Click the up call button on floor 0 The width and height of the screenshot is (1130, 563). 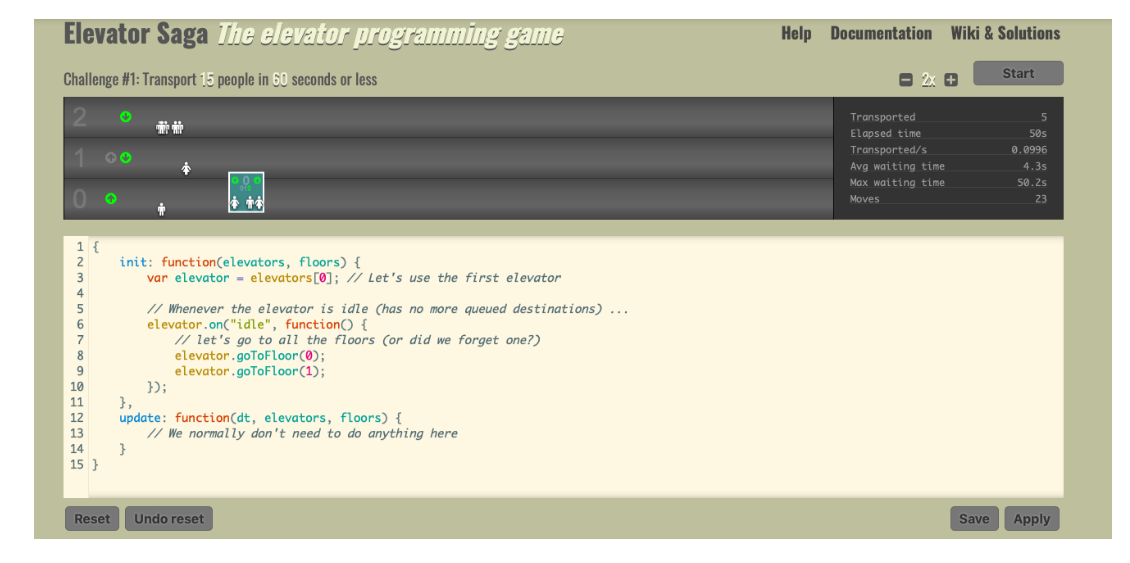pos(111,198)
